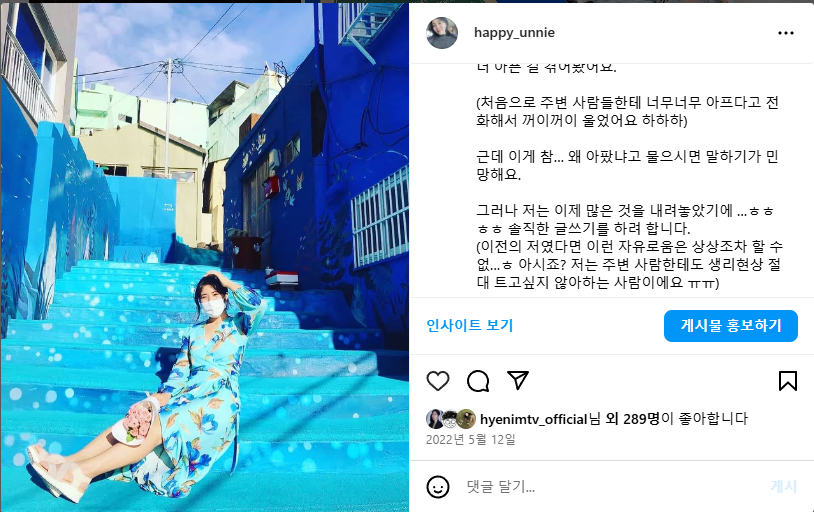Open hyenimtv_official profile link
Screen dimensions: 814x512
pyautogui.click(x=533, y=419)
